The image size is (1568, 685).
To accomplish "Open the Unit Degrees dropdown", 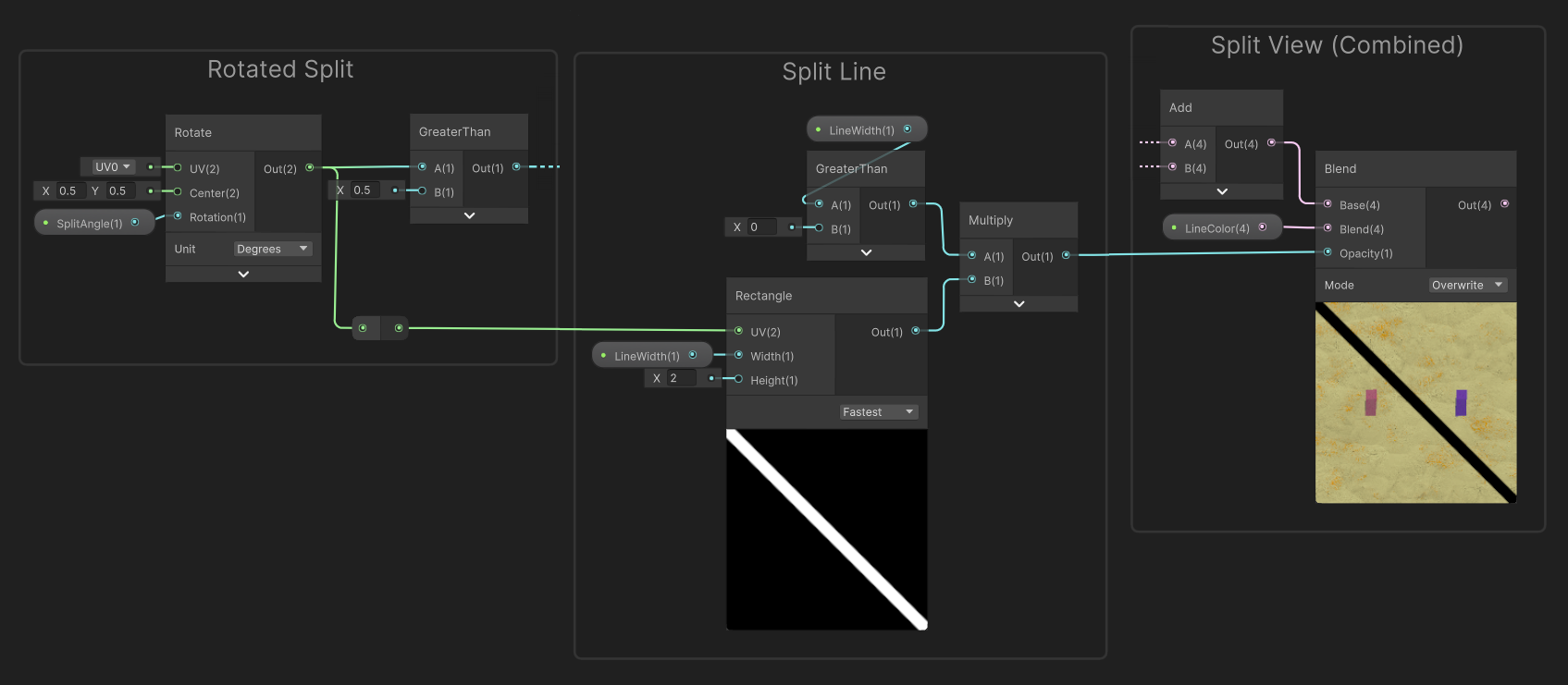I will [x=272, y=249].
